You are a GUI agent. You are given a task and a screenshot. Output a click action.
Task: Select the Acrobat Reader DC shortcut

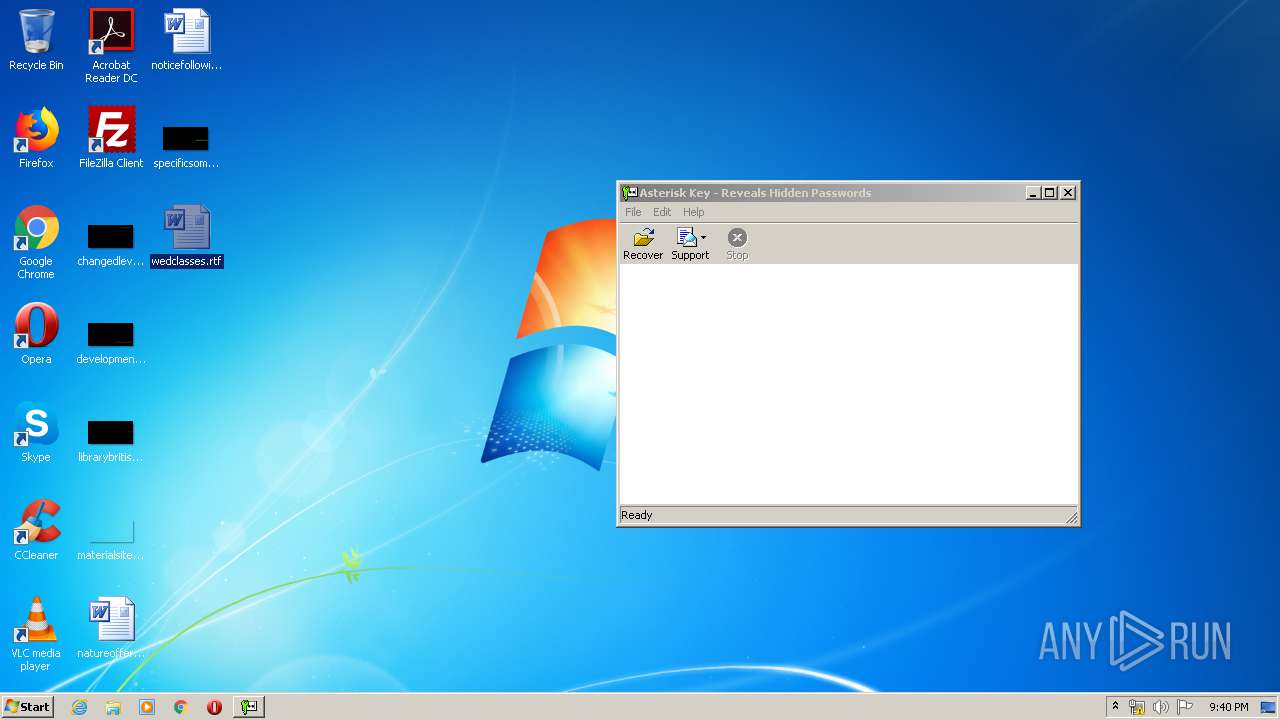coord(111,46)
